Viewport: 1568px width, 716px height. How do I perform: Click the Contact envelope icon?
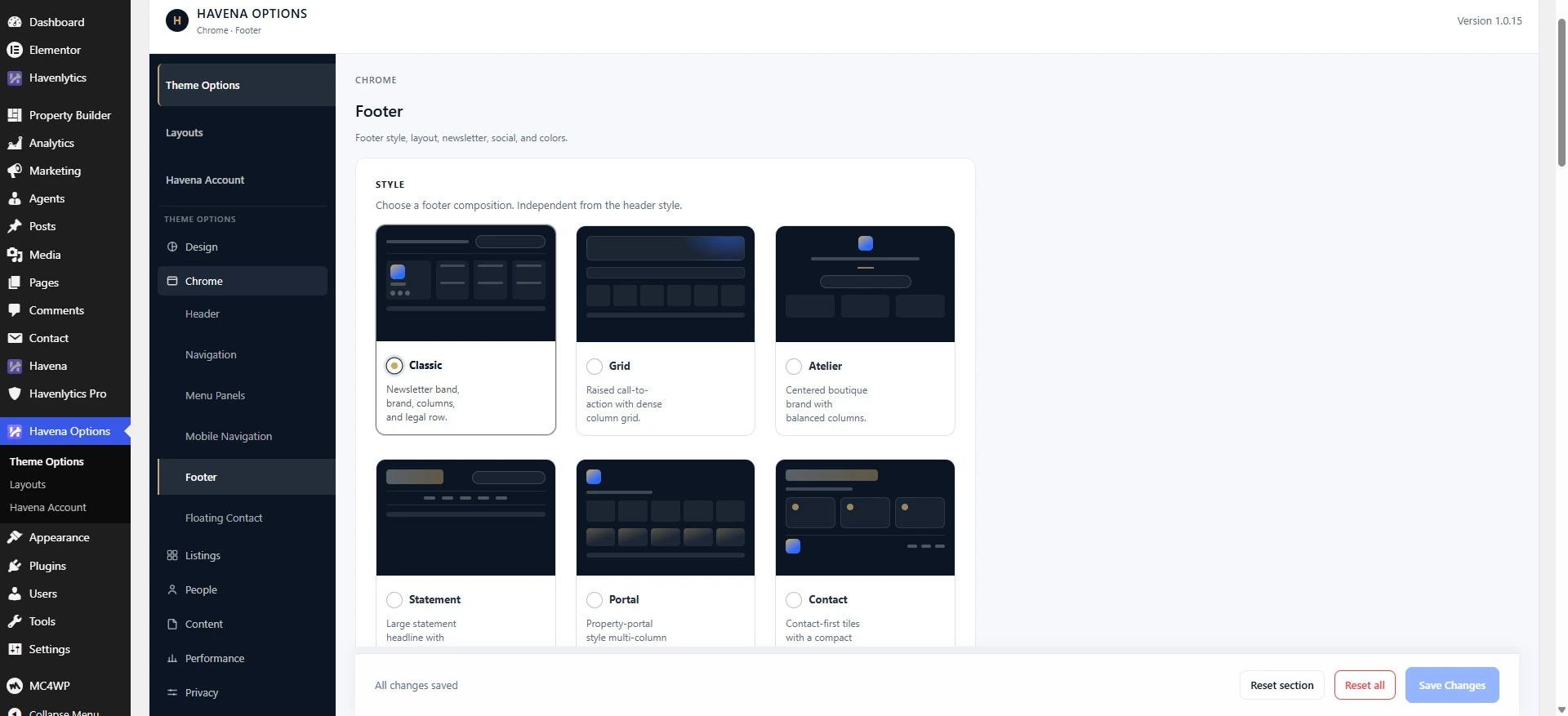tap(15, 338)
